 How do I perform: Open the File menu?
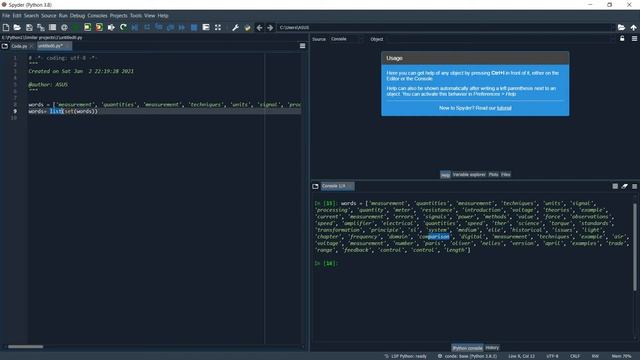(x=6, y=16)
